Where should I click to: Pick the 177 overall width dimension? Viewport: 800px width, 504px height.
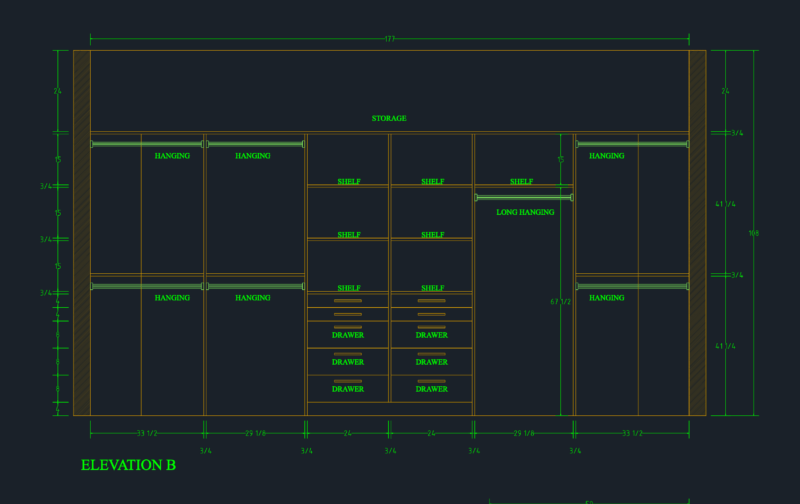[390, 39]
